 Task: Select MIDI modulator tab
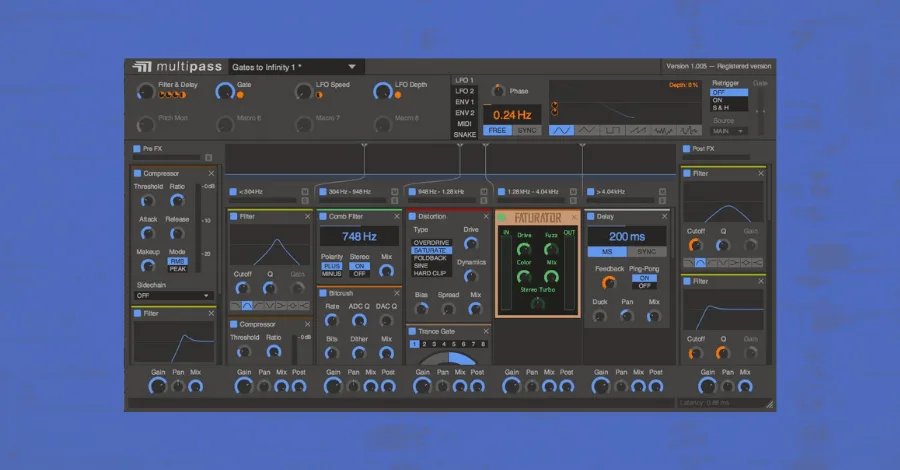(x=464, y=124)
